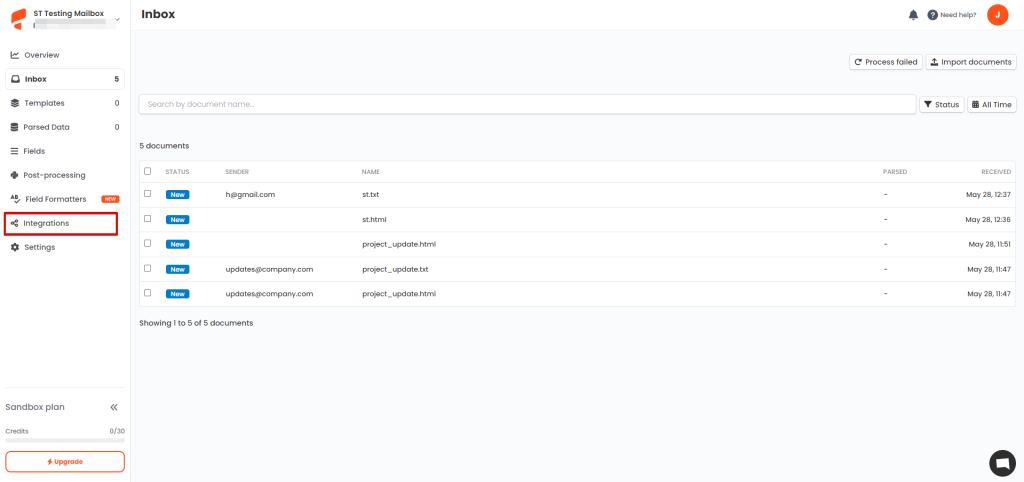The width and height of the screenshot is (1024, 482).
Task: Click the Import documents button
Action: (x=971, y=62)
